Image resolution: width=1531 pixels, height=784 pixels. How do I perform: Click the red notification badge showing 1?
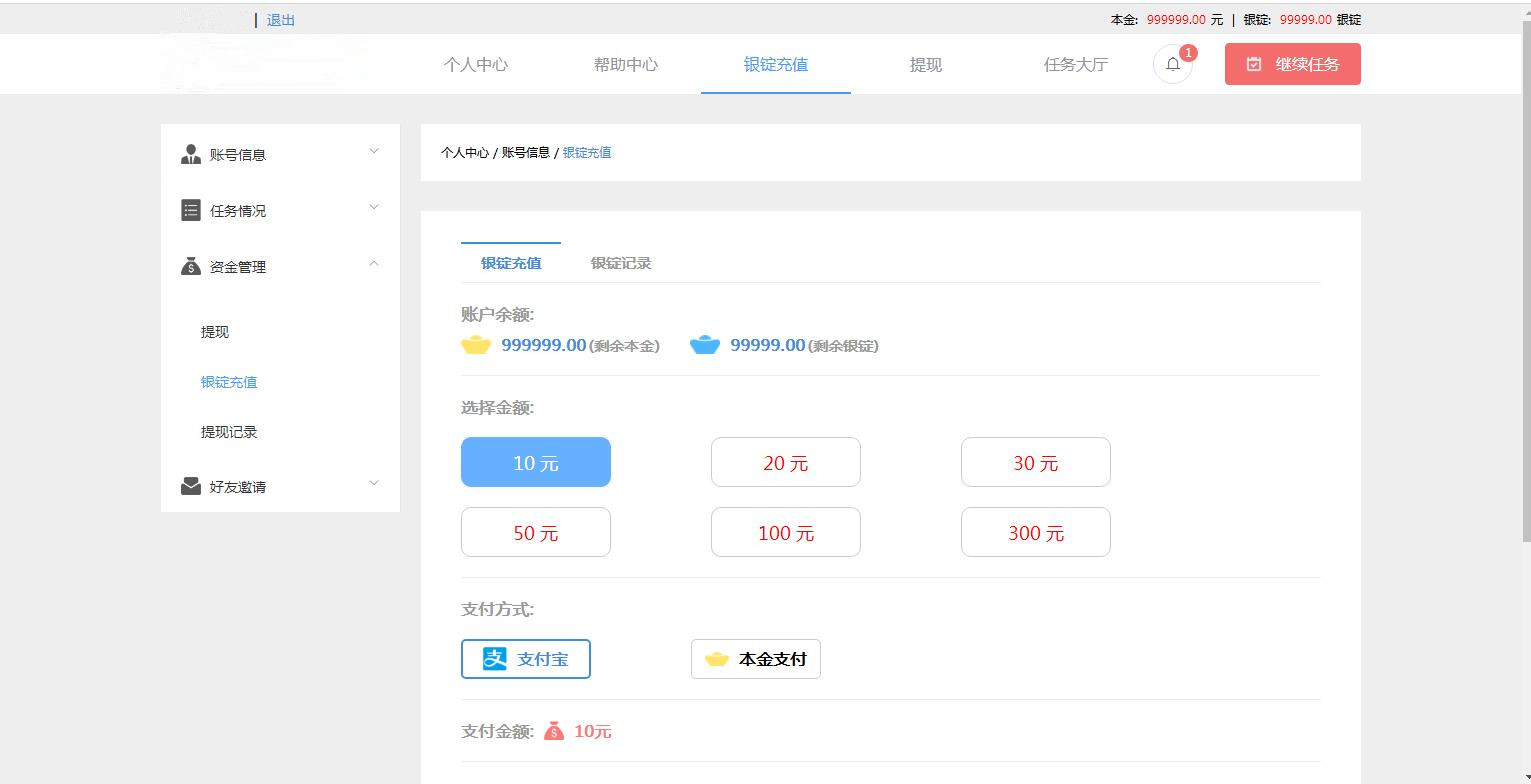[x=1188, y=53]
